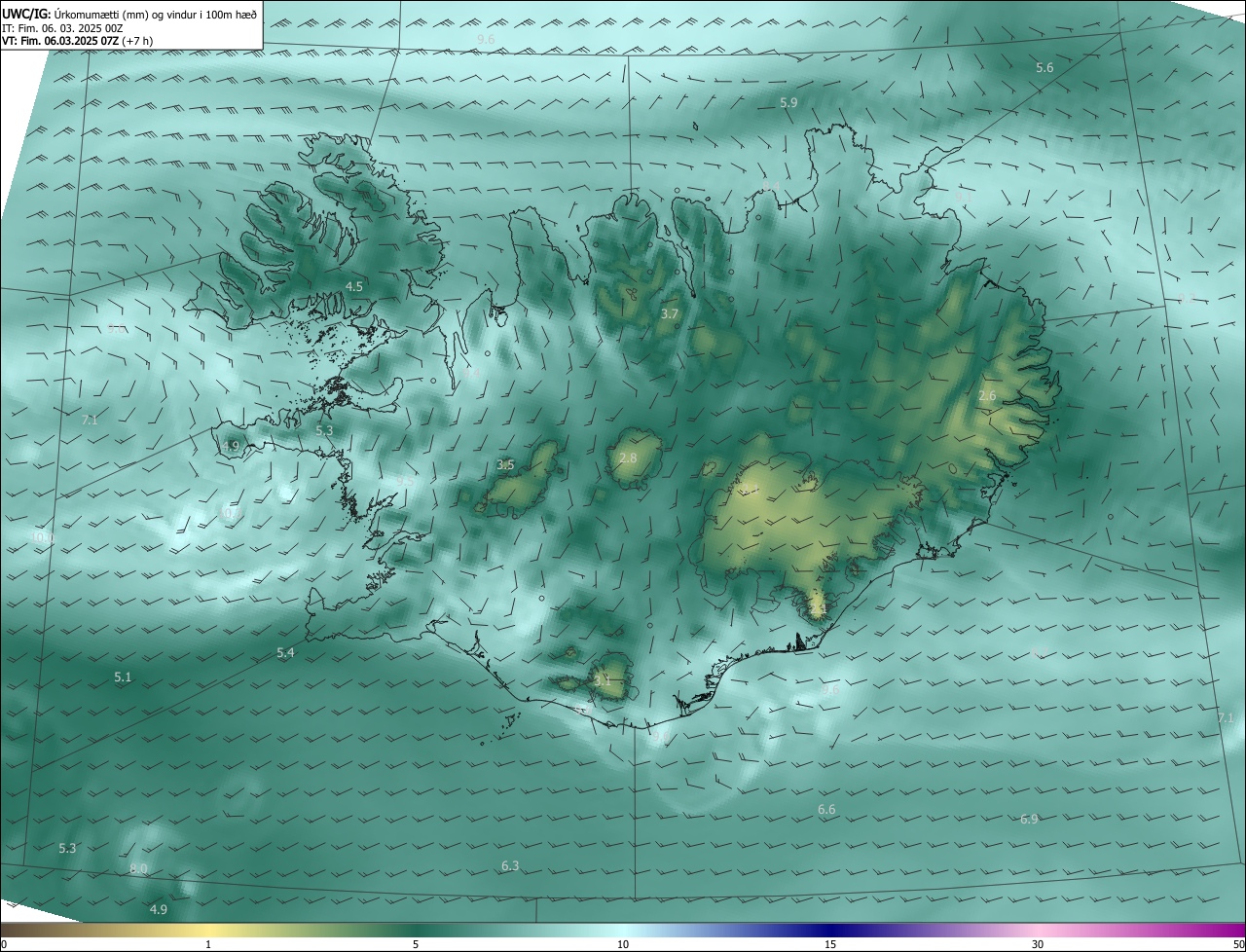Click the 2.8 value on the central glacier
Viewport: 1246px width, 952px height.
click(x=628, y=458)
